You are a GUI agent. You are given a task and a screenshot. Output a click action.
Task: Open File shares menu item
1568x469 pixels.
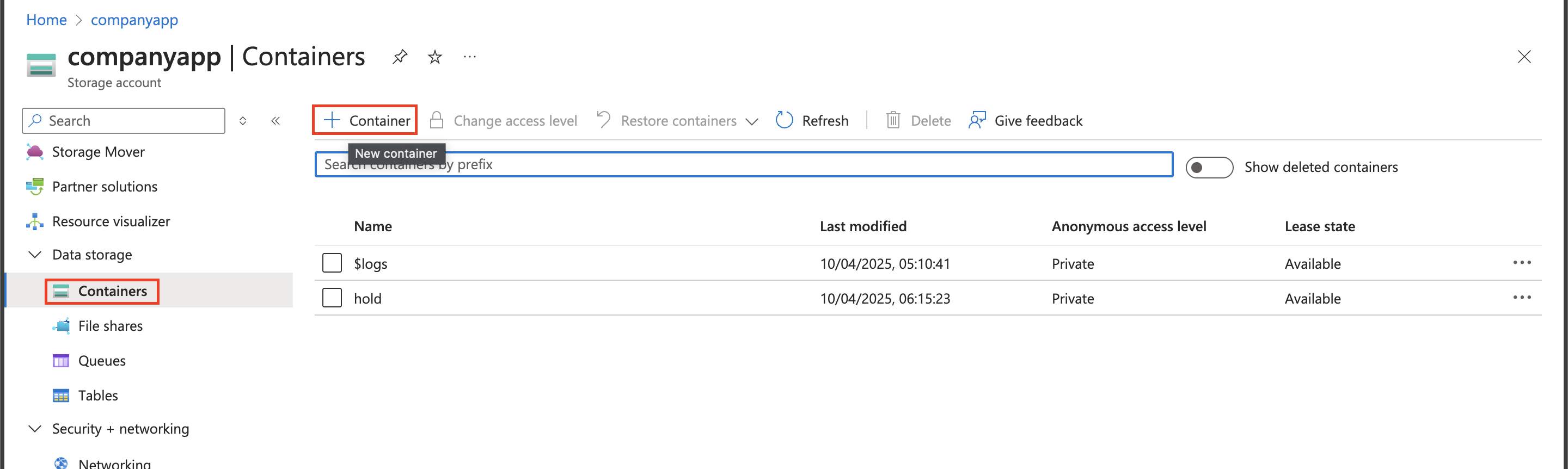tap(110, 326)
